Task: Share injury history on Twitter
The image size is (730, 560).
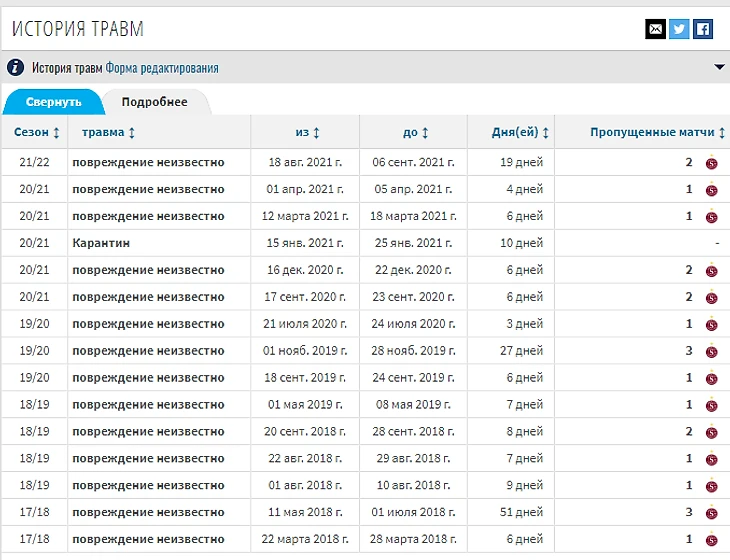Action: pyautogui.click(x=679, y=29)
